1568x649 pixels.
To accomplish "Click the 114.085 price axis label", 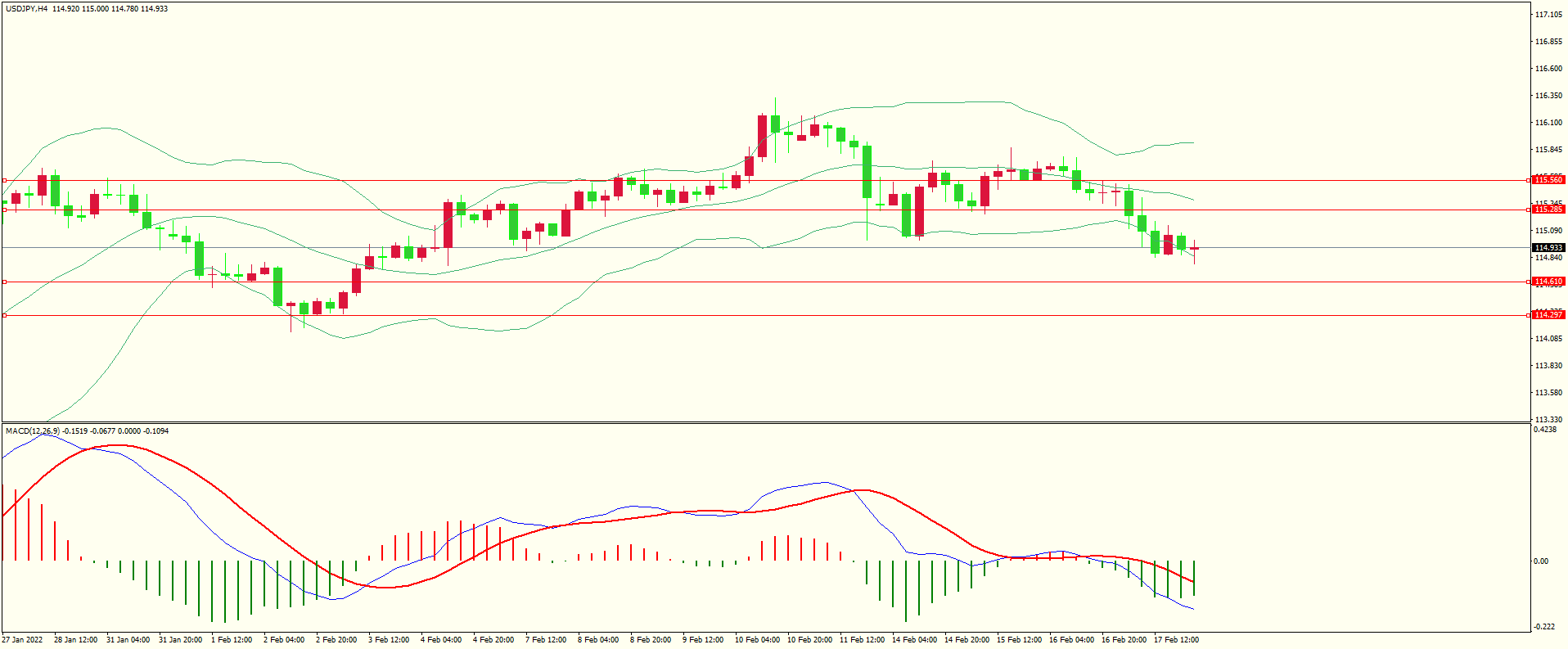I will pos(1548,339).
